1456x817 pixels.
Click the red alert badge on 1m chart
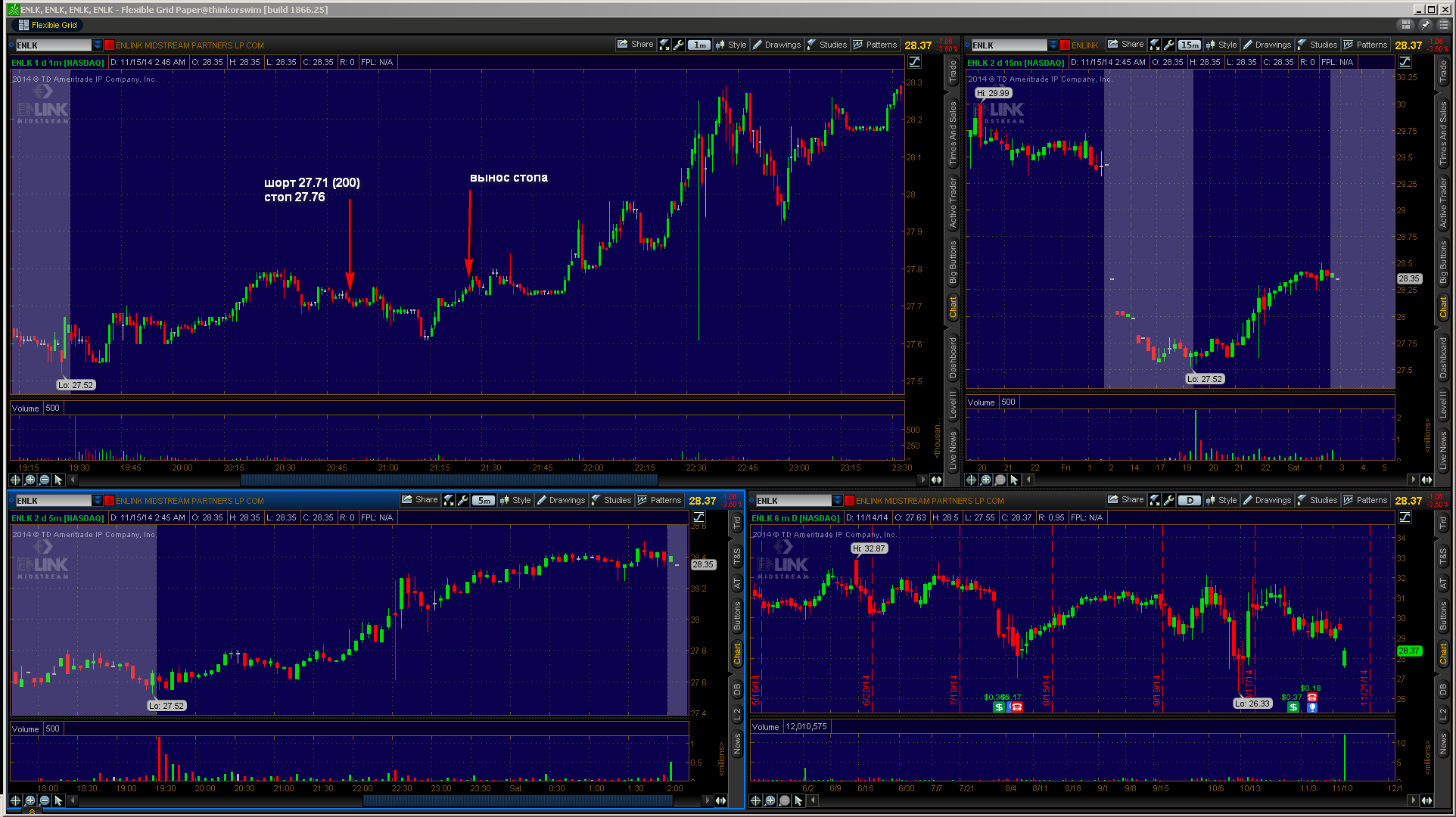[109, 45]
